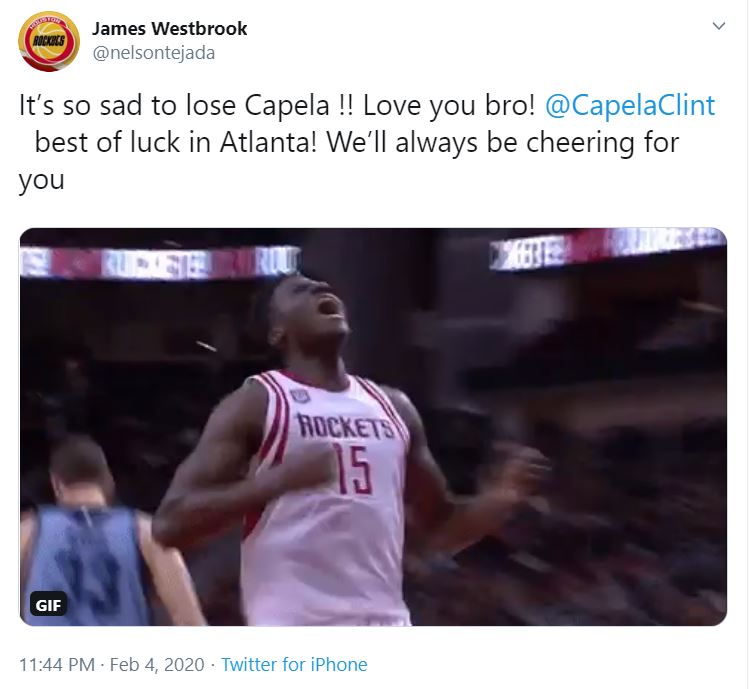This screenshot has height=689, width=749.
Task: Click the 11:44 PM timestamp
Action: pyautogui.click(x=57, y=665)
